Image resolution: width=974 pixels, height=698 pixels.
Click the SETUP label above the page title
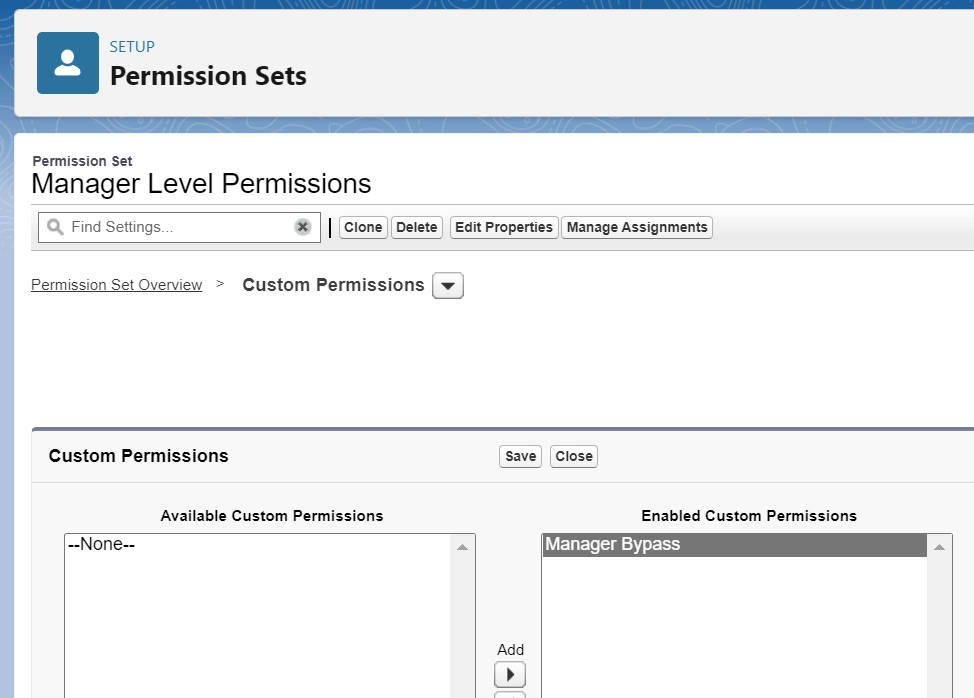point(132,46)
